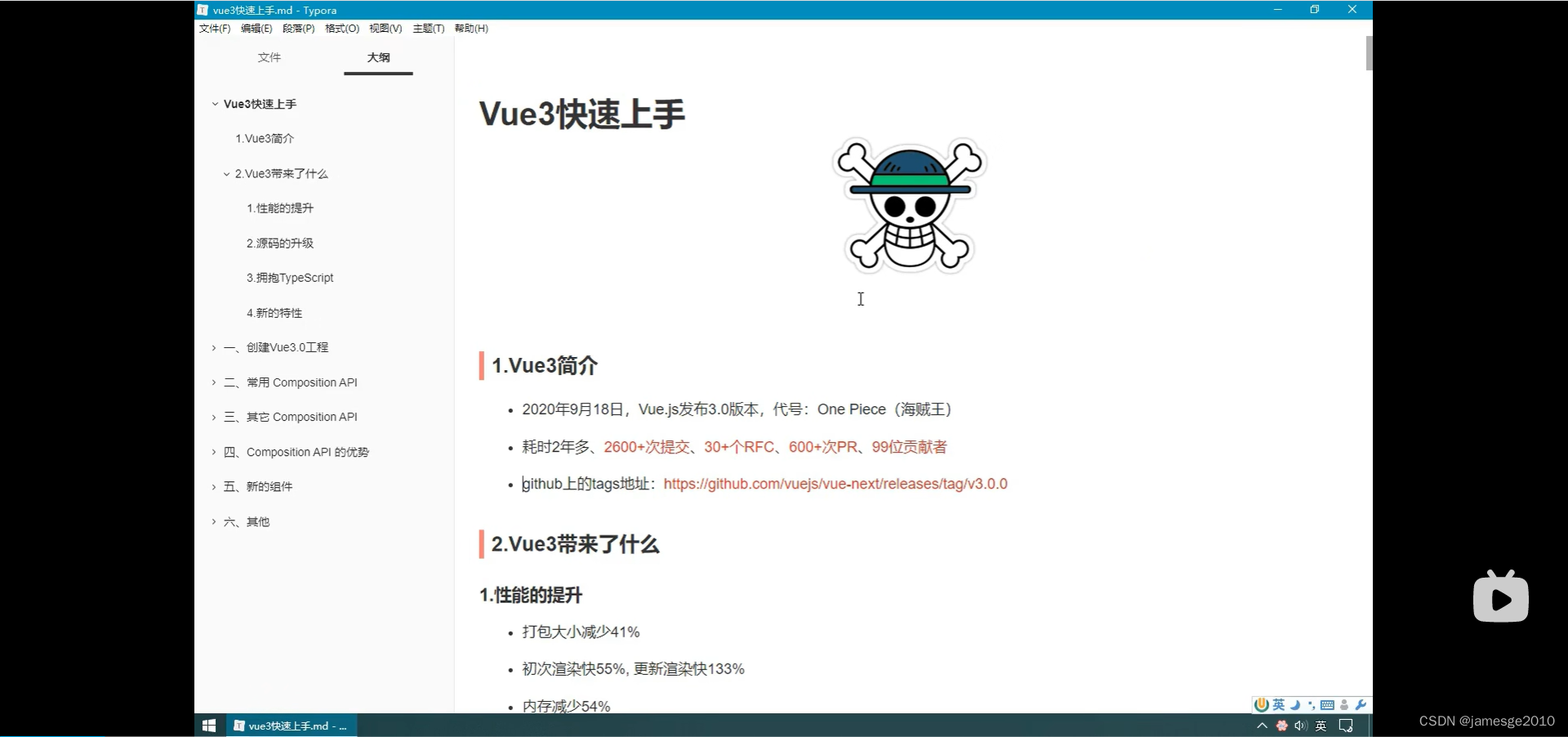The image size is (1568, 737).
Task: Click the 1.性能的提升 heading in editor
Action: tap(531, 595)
